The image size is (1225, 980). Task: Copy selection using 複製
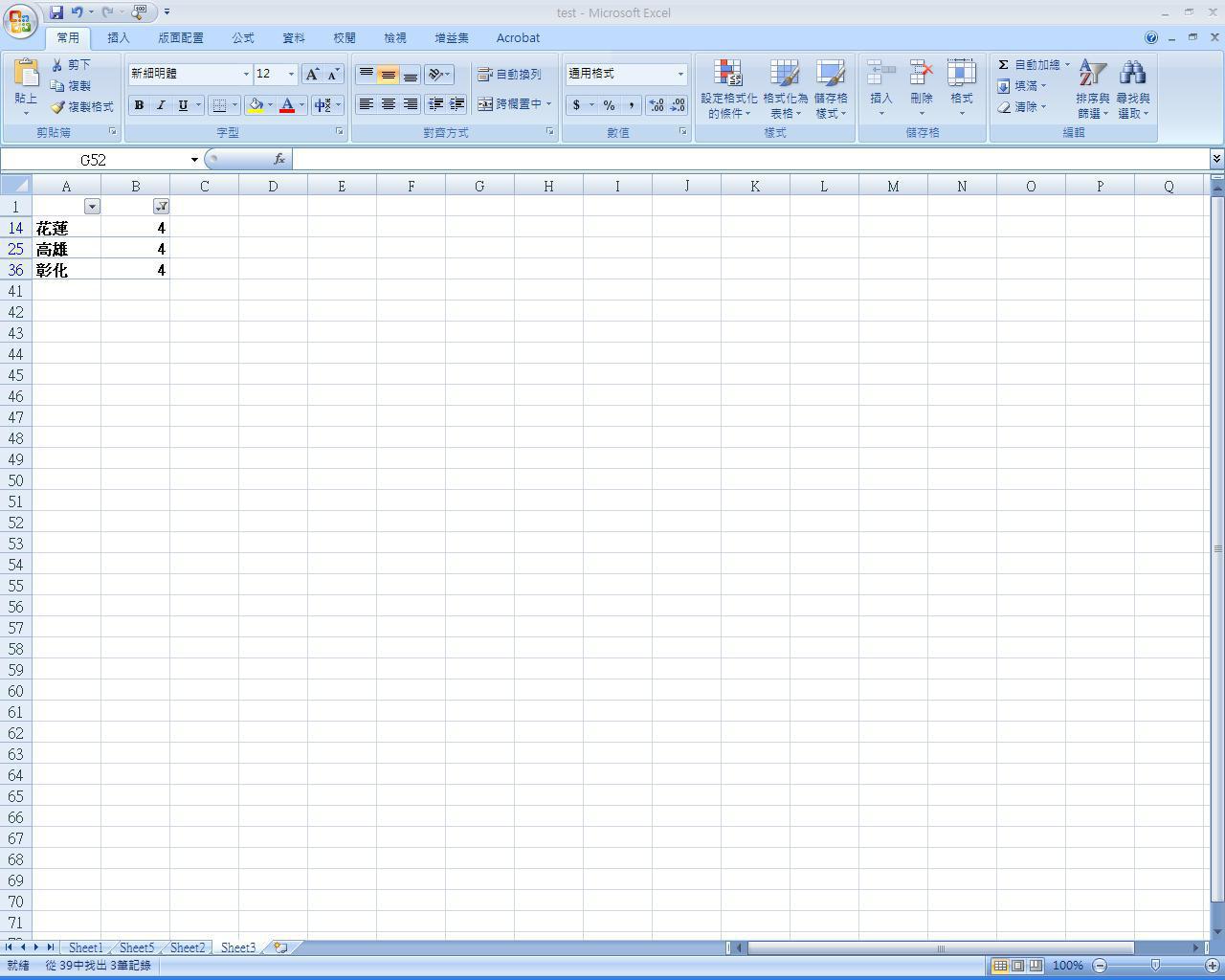[71, 86]
